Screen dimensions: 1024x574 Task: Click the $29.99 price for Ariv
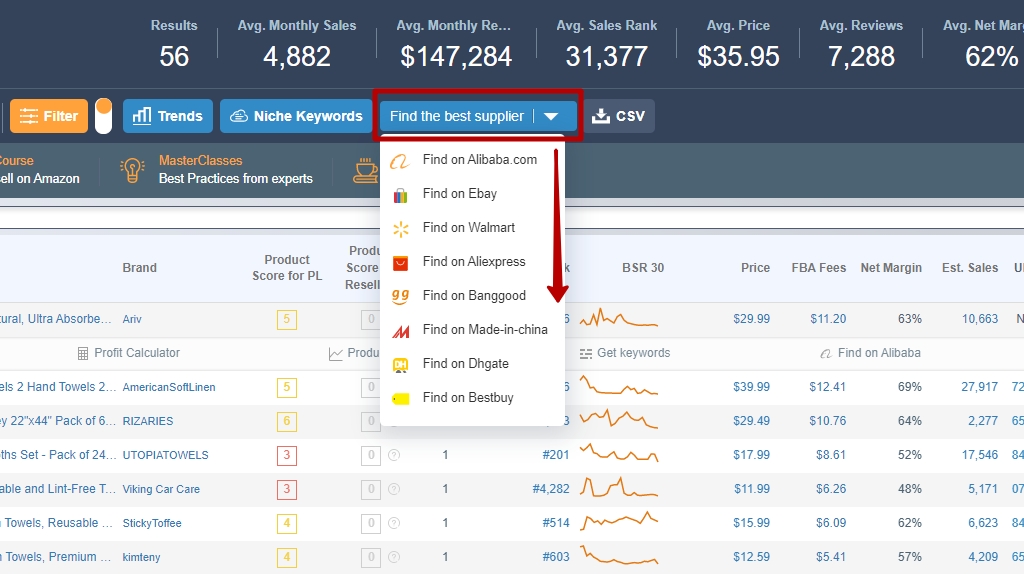752,319
